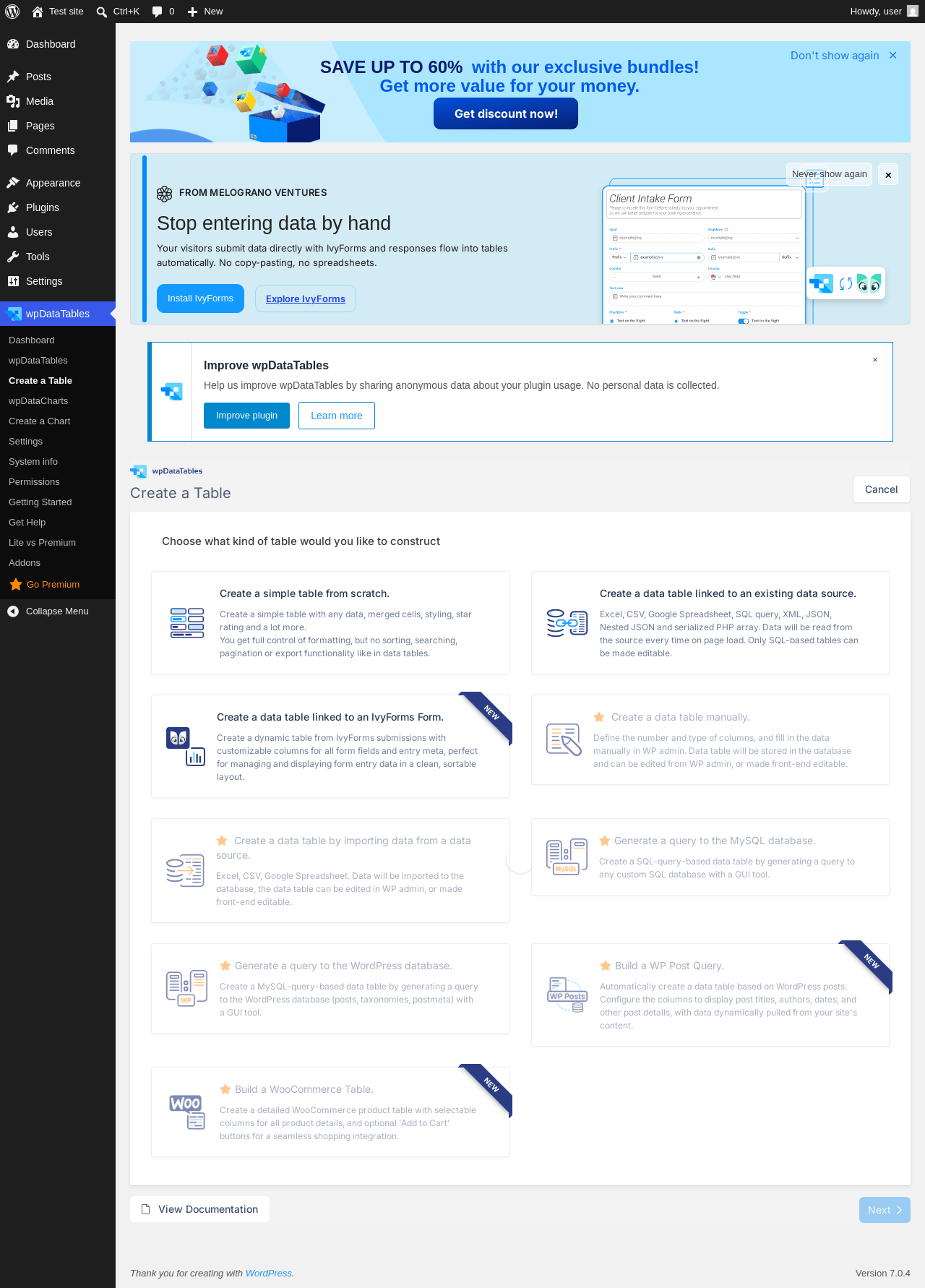Click the Plugins plug icon
Viewport: 925px width, 1288px height.
[x=13, y=207]
